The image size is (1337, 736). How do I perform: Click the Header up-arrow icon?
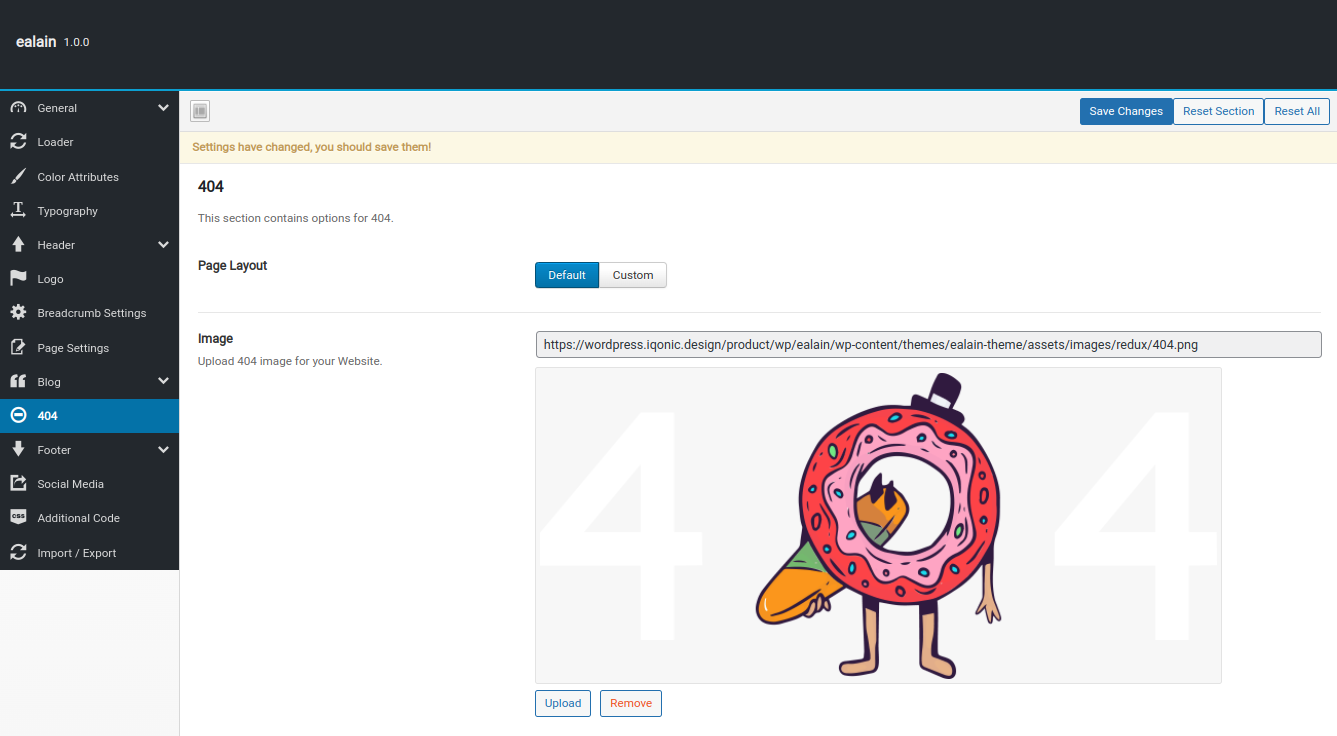pyautogui.click(x=18, y=245)
